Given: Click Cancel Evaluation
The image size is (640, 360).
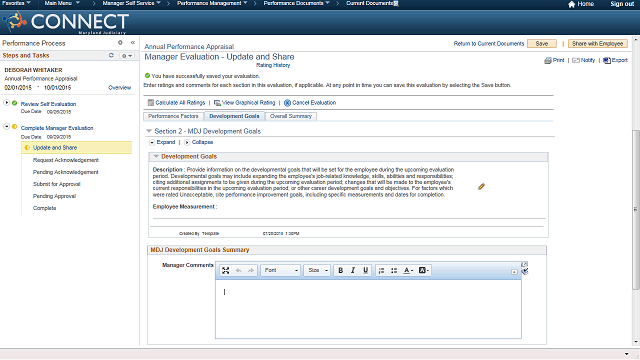Looking at the screenshot, I should pos(314,102).
